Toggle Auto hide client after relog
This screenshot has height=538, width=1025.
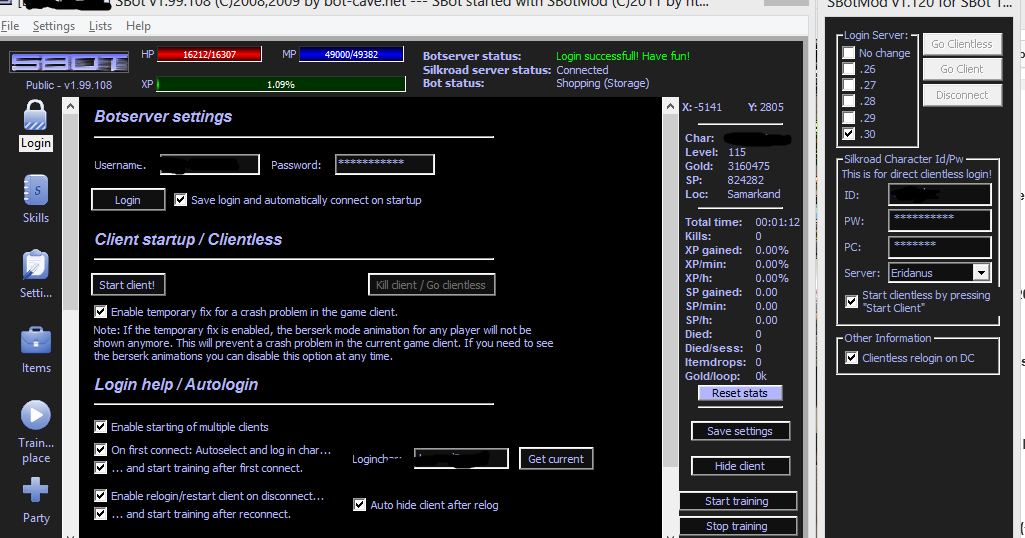(x=360, y=505)
